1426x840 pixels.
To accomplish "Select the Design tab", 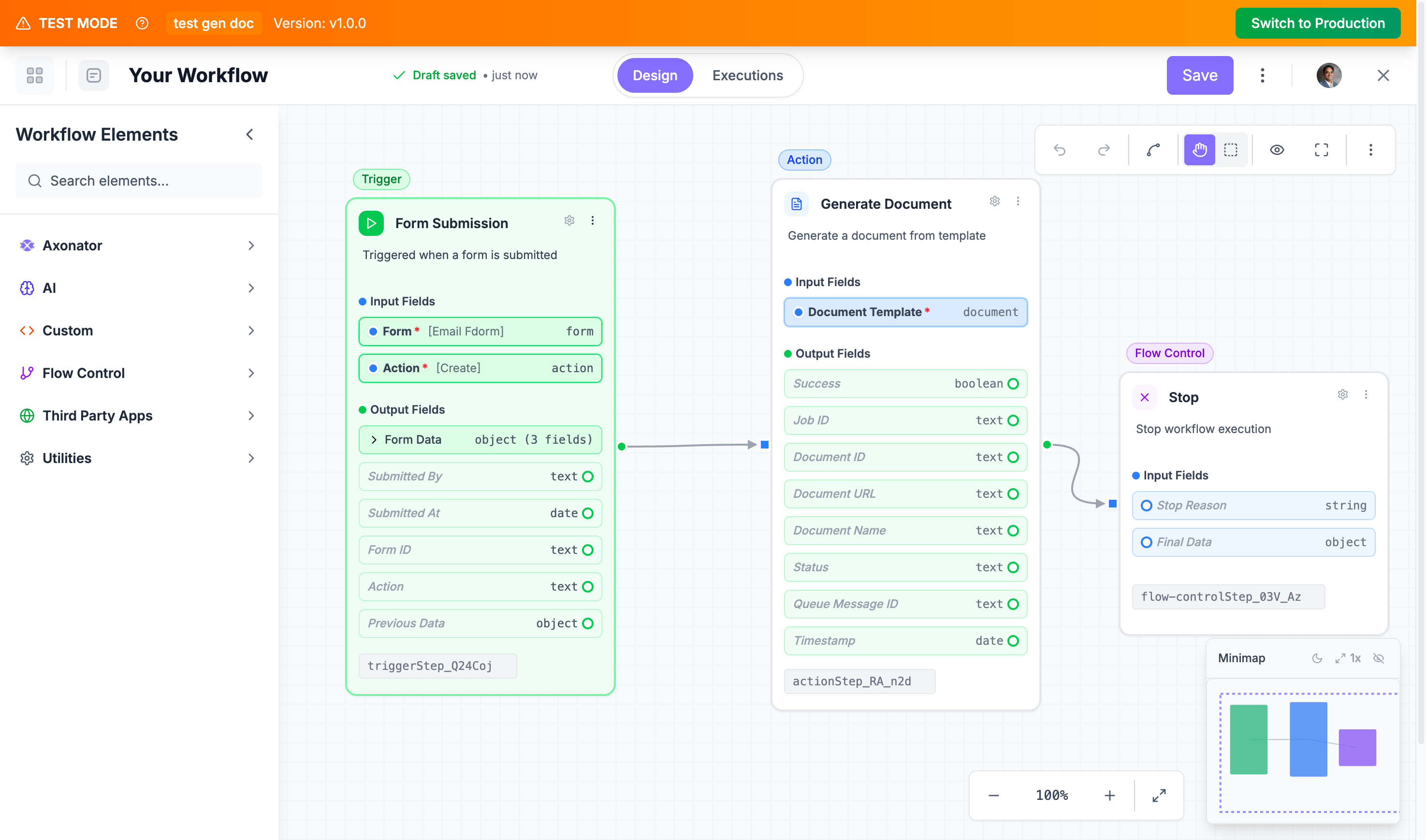I will (x=655, y=75).
